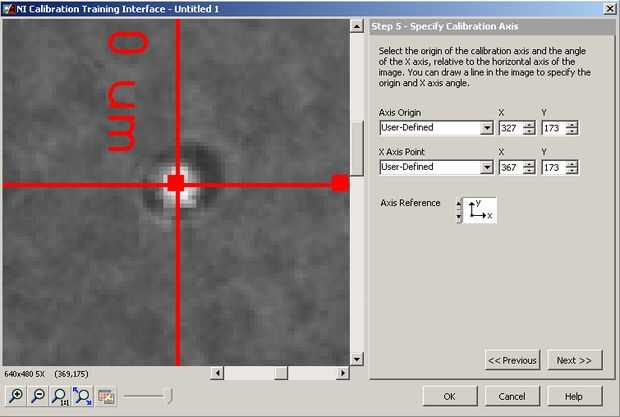Open the X Axis Point dropdown
Image resolution: width=620 pixels, height=417 pixels.
pyautogui.click(x=487, y=168)
